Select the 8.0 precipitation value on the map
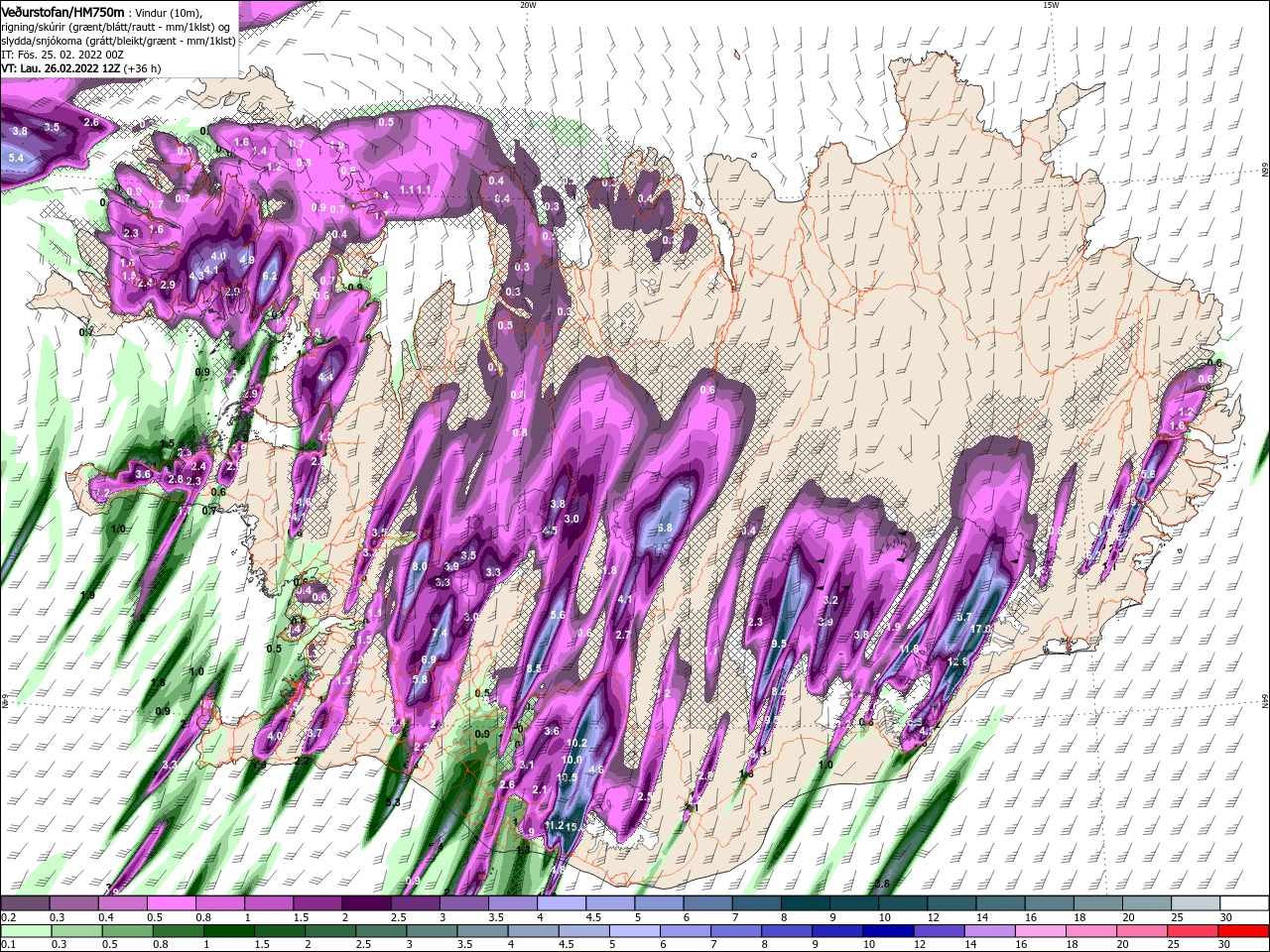The width and height of the screenshot is (1270, 952). [419, 567]
